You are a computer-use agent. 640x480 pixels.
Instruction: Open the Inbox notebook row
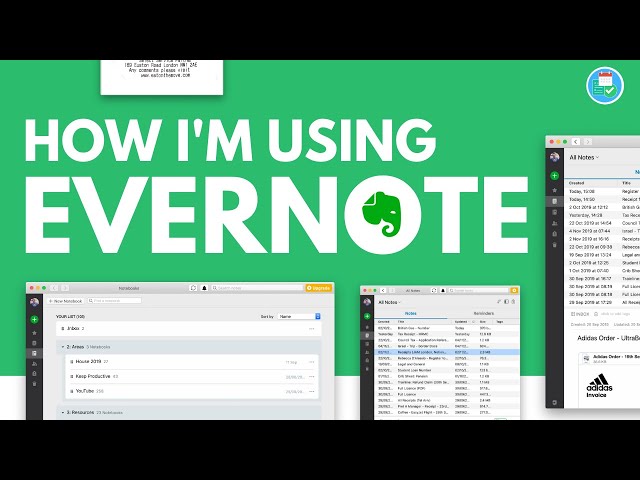pos(189,329)
